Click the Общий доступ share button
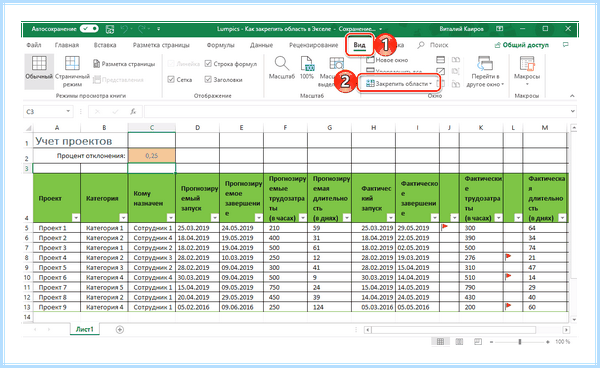Viewport: 600px width, 368px height. pos(522,45)
